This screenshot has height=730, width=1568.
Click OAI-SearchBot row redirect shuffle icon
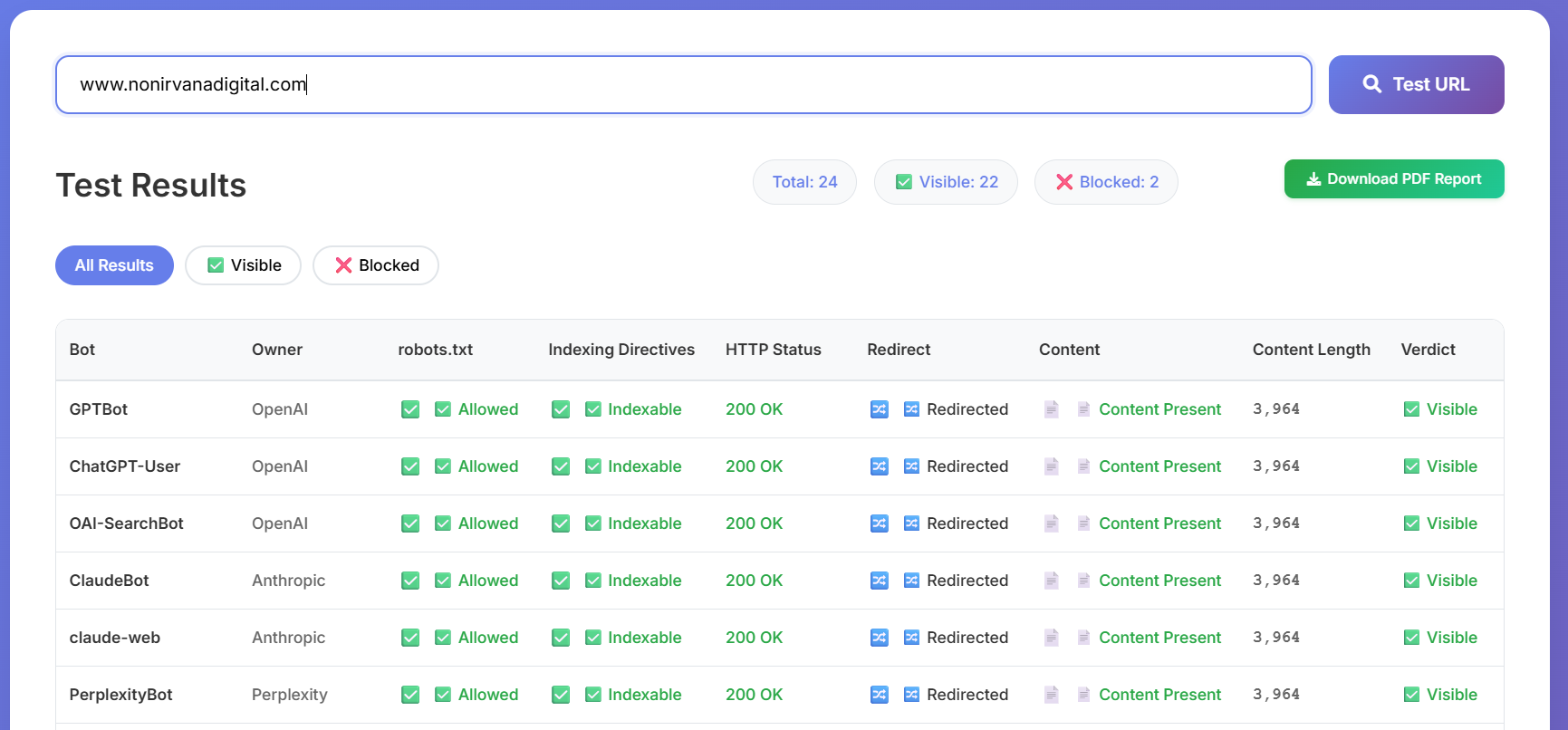[x=880, y=523]
